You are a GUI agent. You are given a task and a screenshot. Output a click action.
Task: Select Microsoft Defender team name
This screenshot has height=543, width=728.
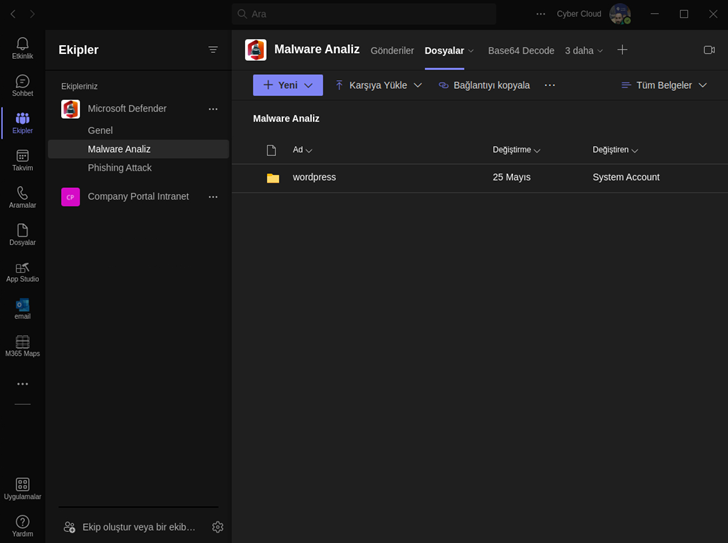[x=127, y=109]
